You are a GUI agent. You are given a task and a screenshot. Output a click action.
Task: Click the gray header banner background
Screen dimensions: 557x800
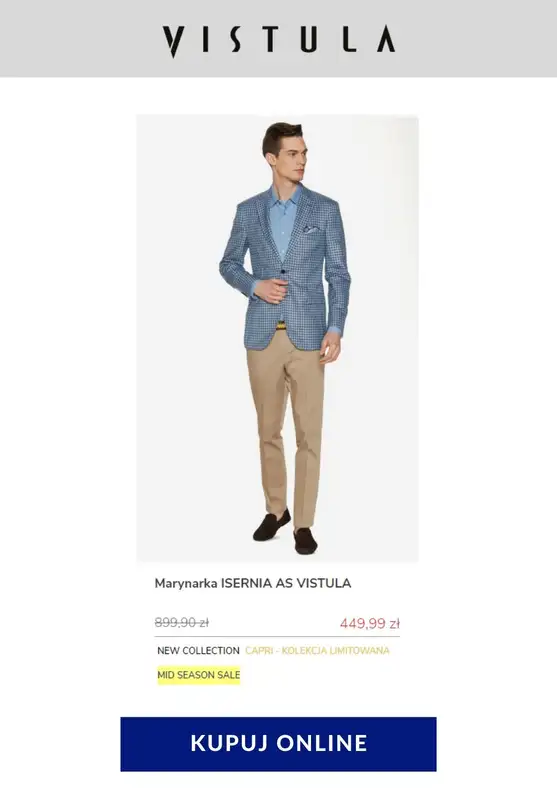[x=77, y=38]
